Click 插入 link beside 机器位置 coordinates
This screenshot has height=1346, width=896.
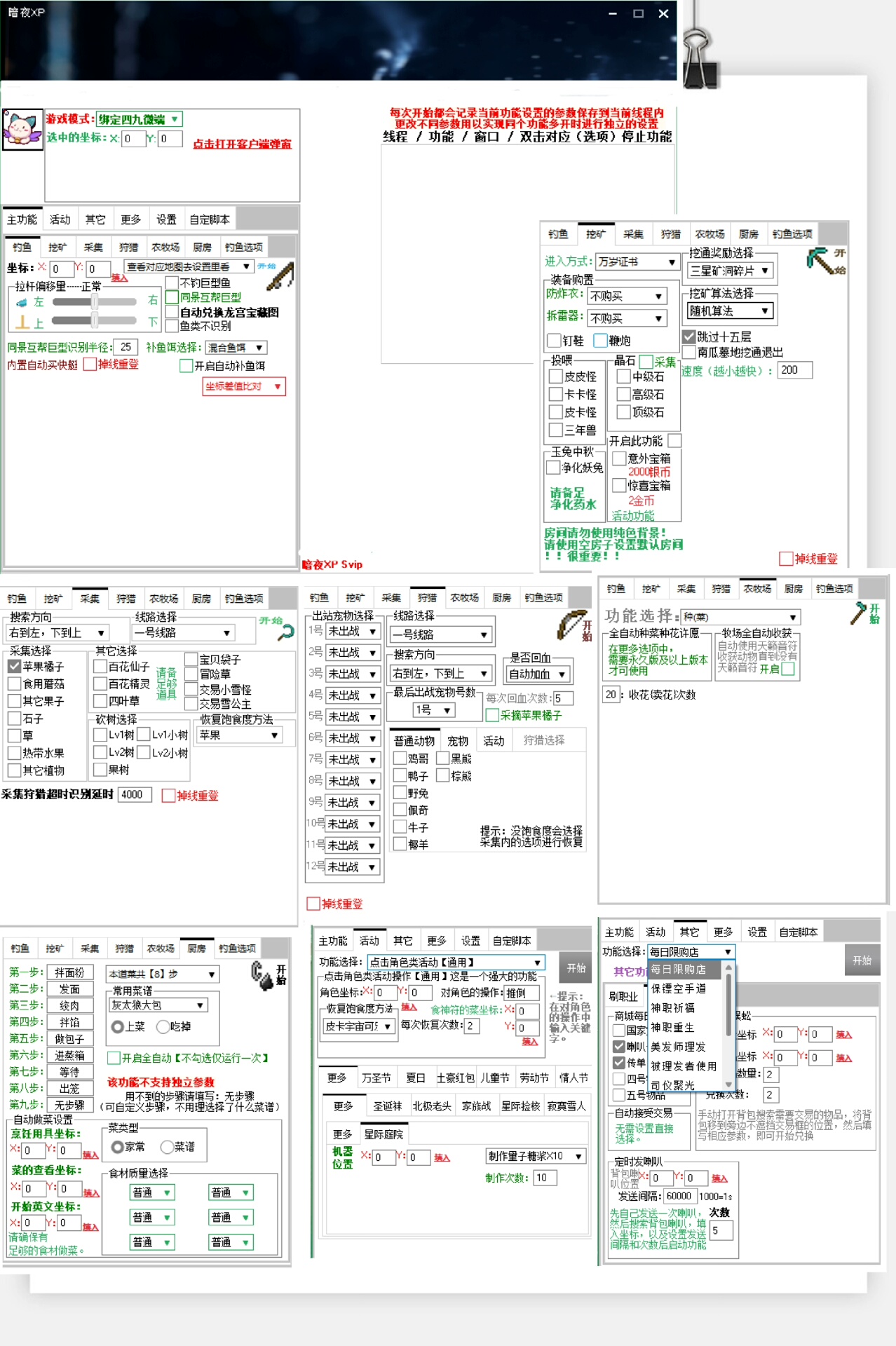[442, 1157]
